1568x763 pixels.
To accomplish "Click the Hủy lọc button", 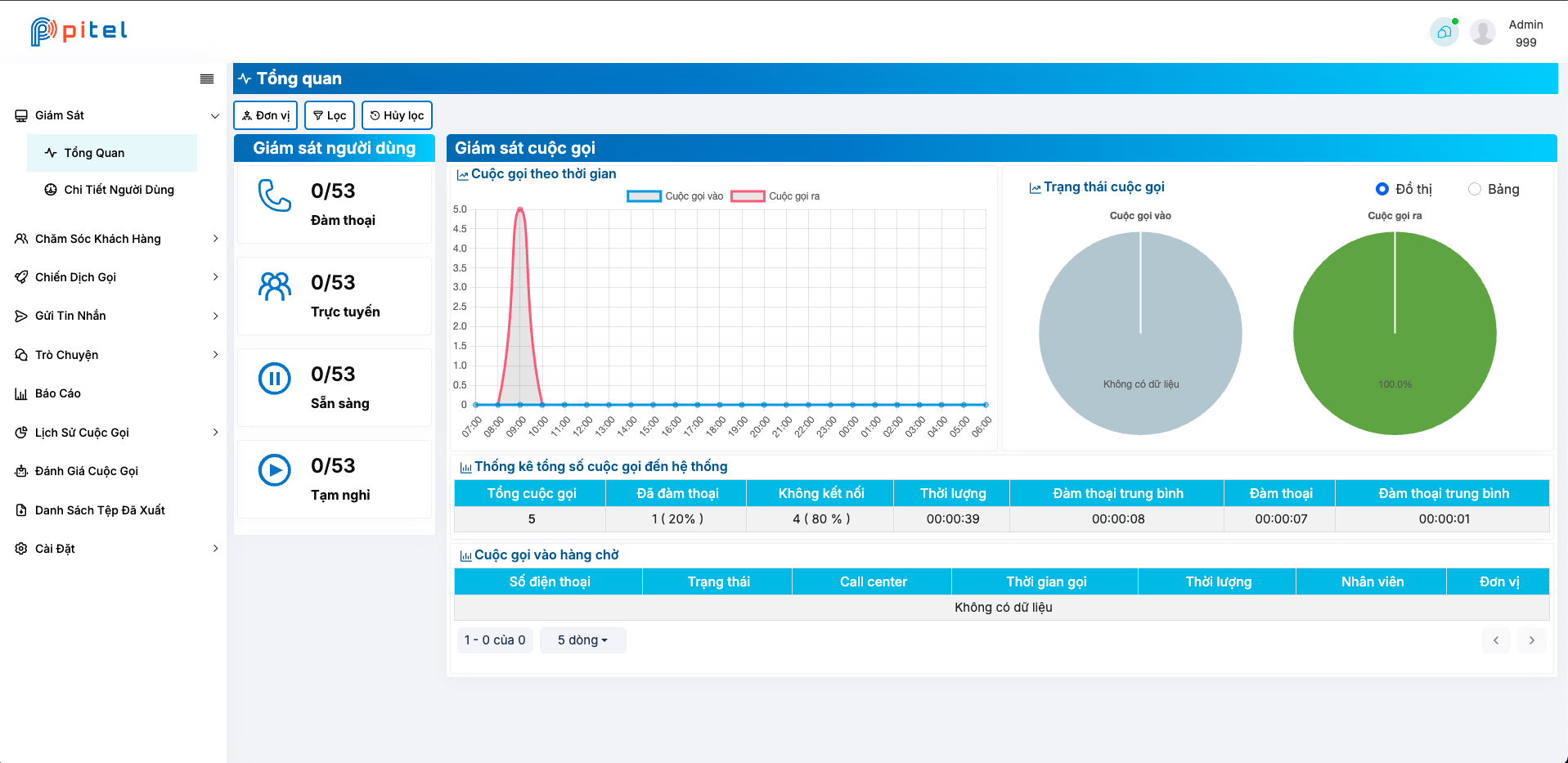I will tap(397, 115).
